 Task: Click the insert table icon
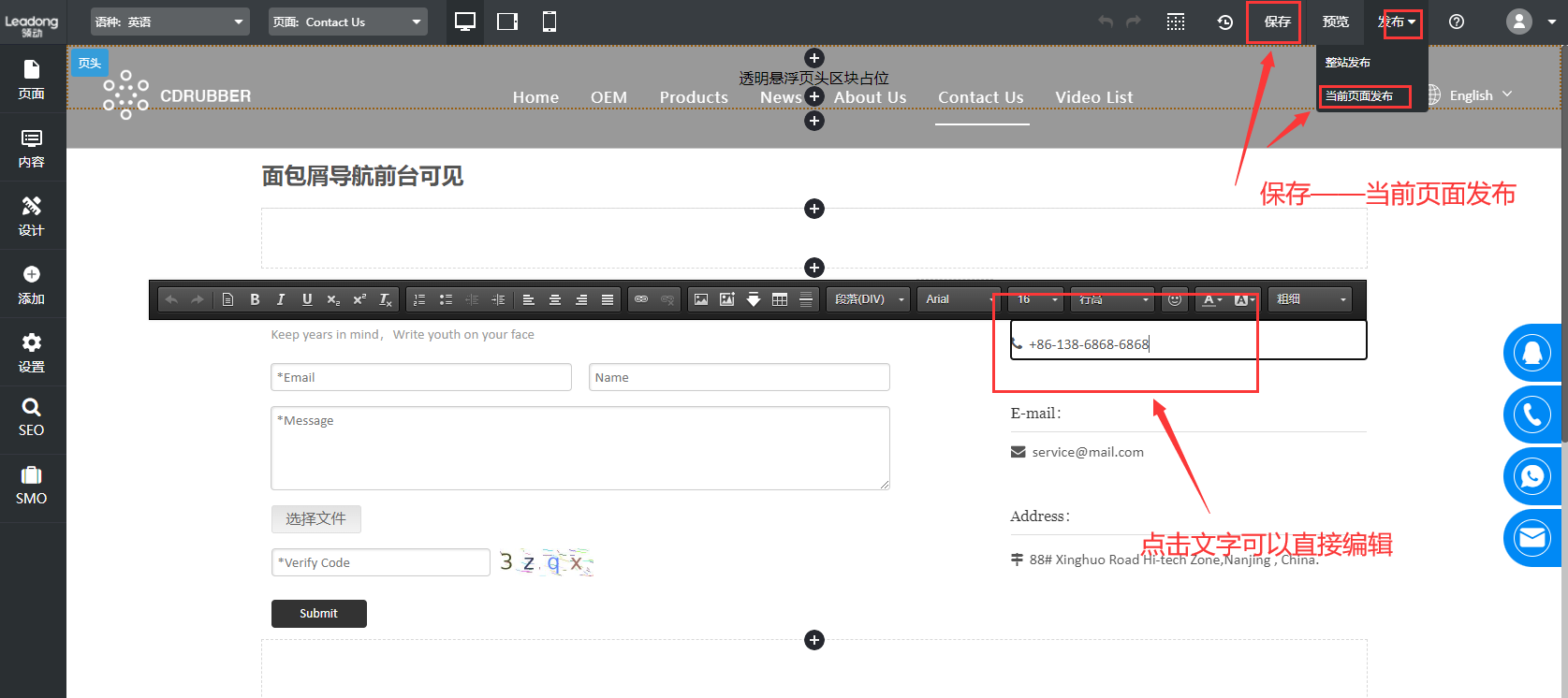(x=780, y=299)
